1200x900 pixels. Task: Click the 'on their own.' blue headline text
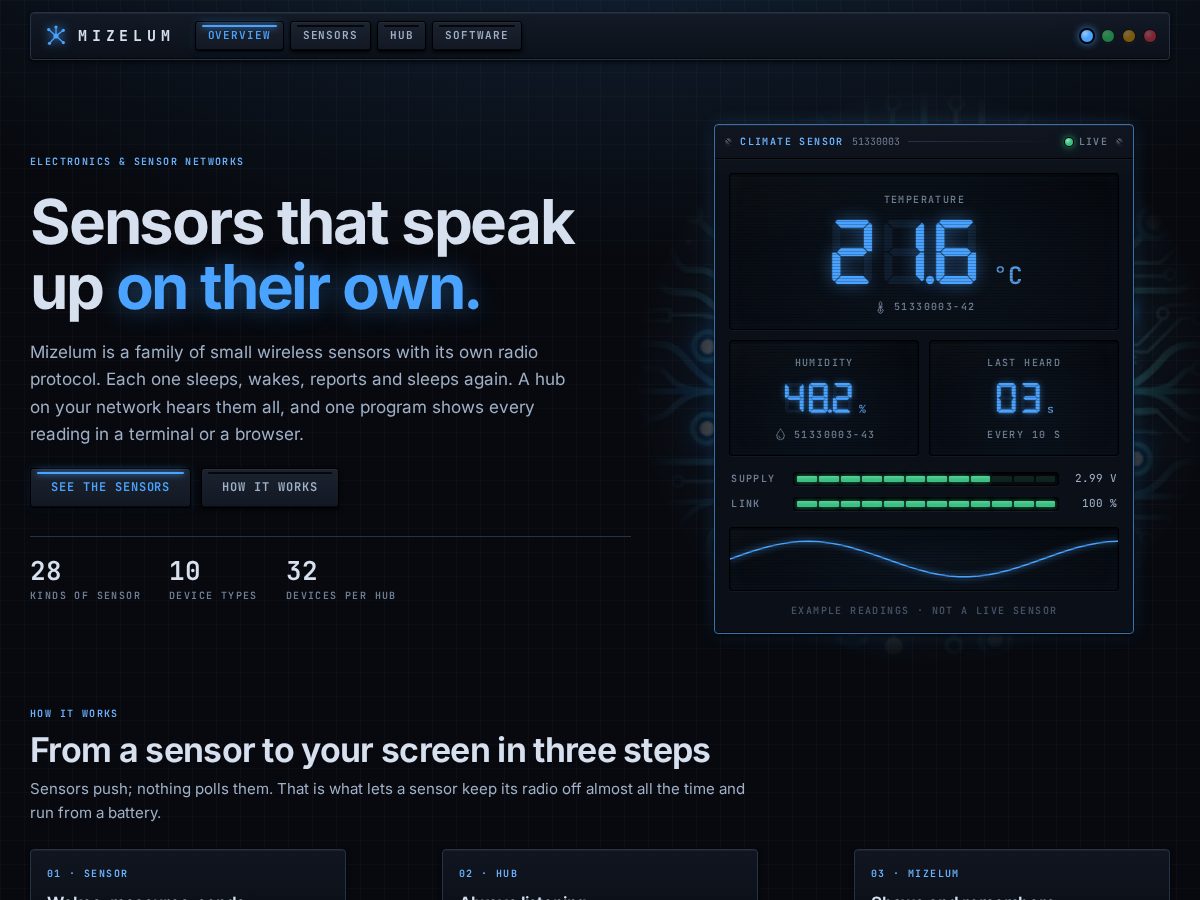298,288
